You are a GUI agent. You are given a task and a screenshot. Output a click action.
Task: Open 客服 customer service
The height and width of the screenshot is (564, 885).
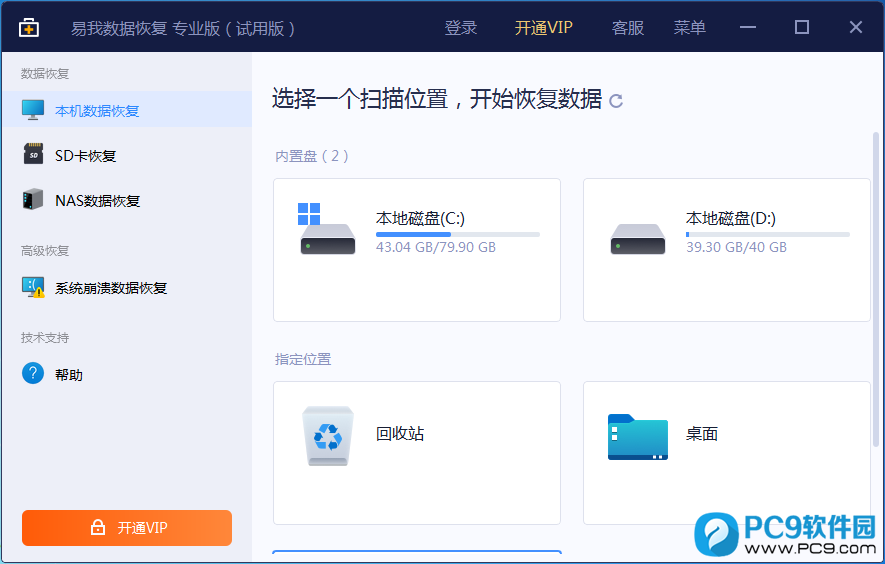[x=628, y=28]
